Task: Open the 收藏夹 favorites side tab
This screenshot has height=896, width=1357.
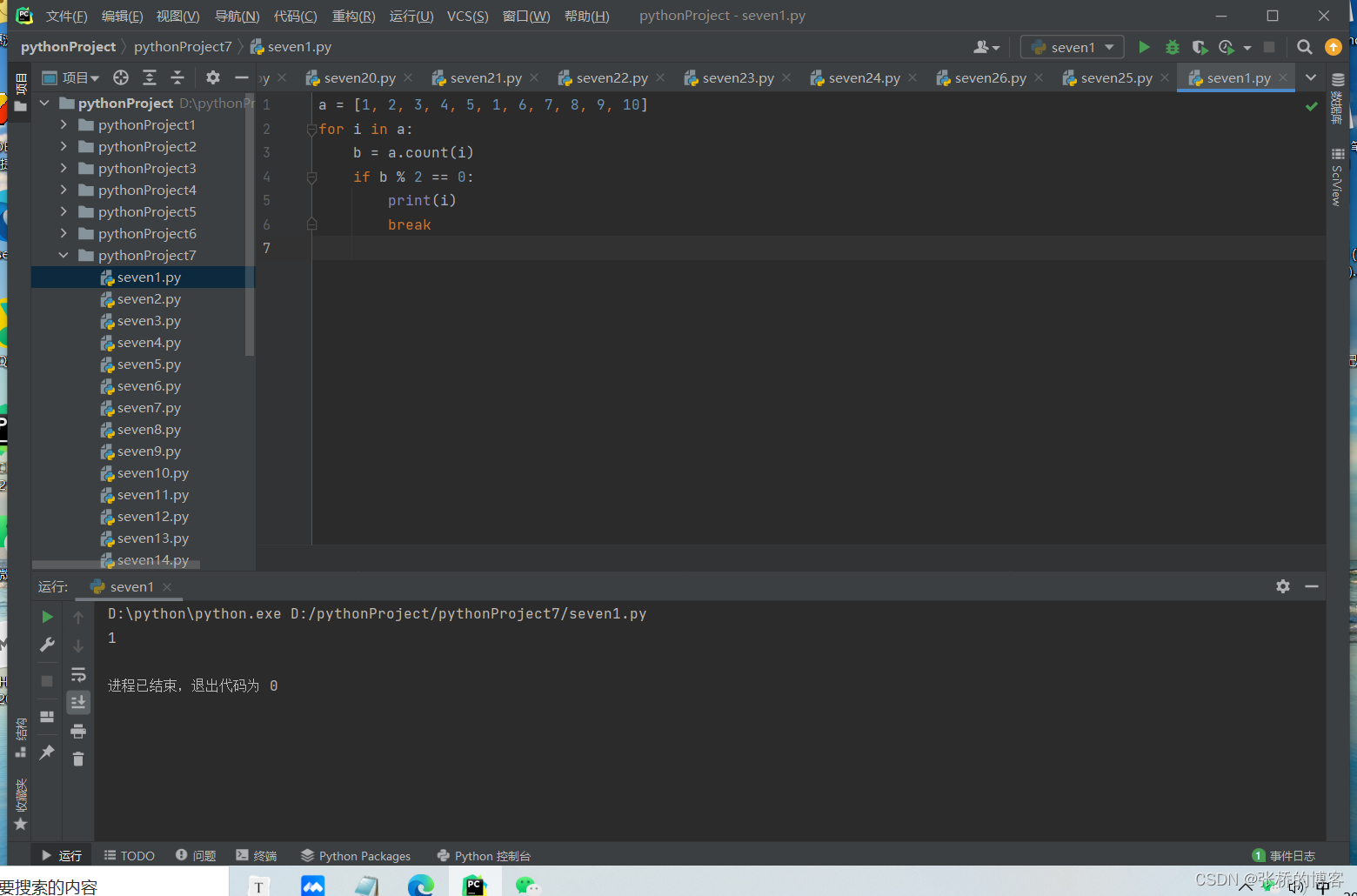Action: point(21,804)
